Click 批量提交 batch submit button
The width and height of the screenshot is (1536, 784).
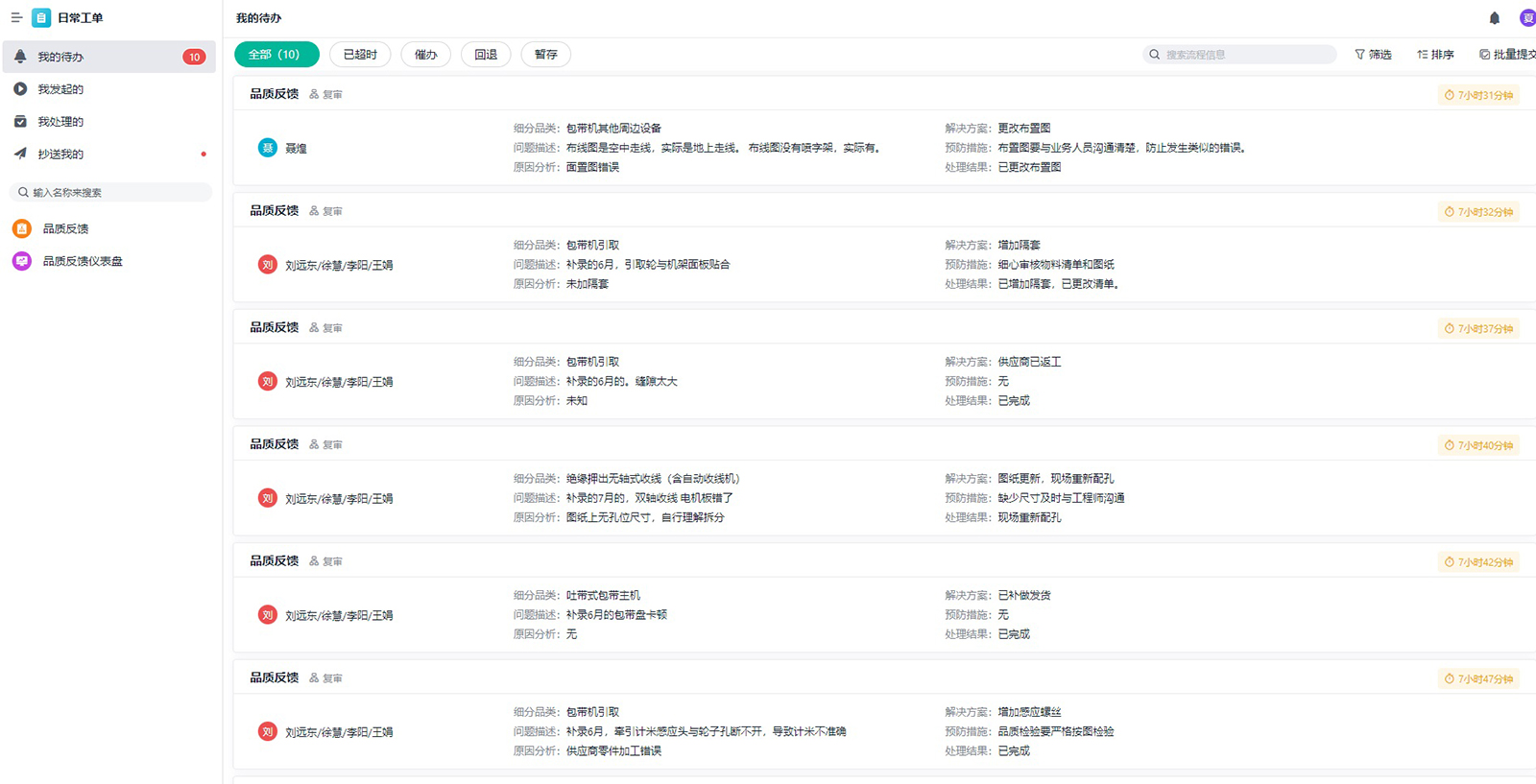(1507, 55)
